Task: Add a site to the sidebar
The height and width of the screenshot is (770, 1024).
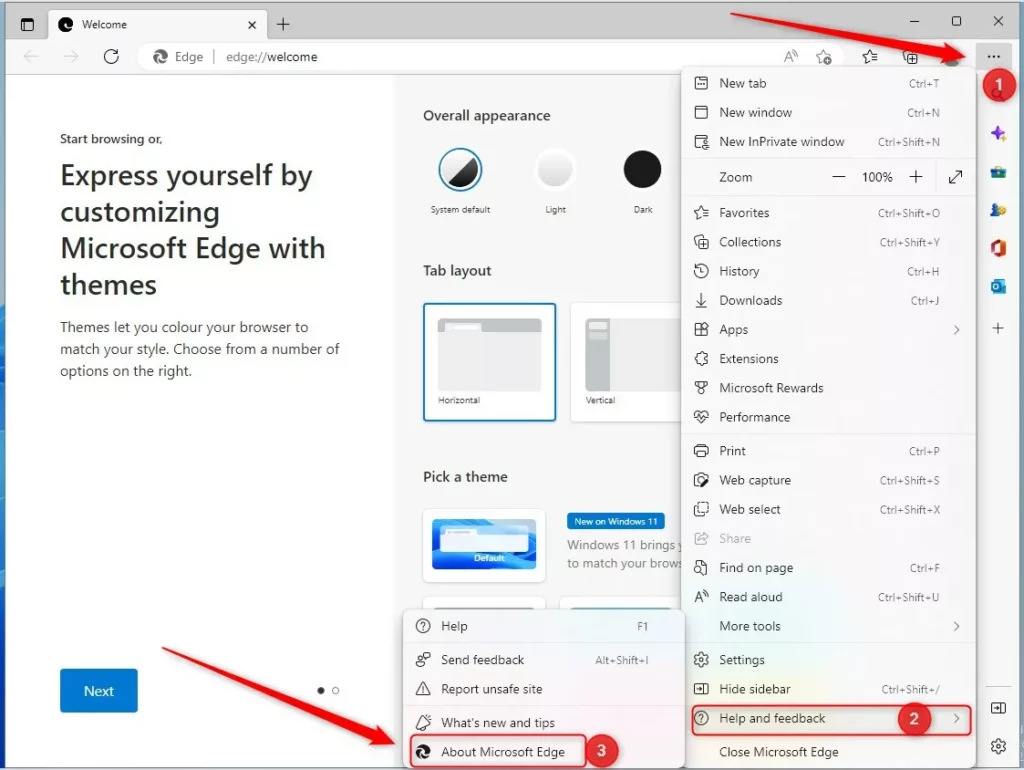Action: tap(998, 328)
